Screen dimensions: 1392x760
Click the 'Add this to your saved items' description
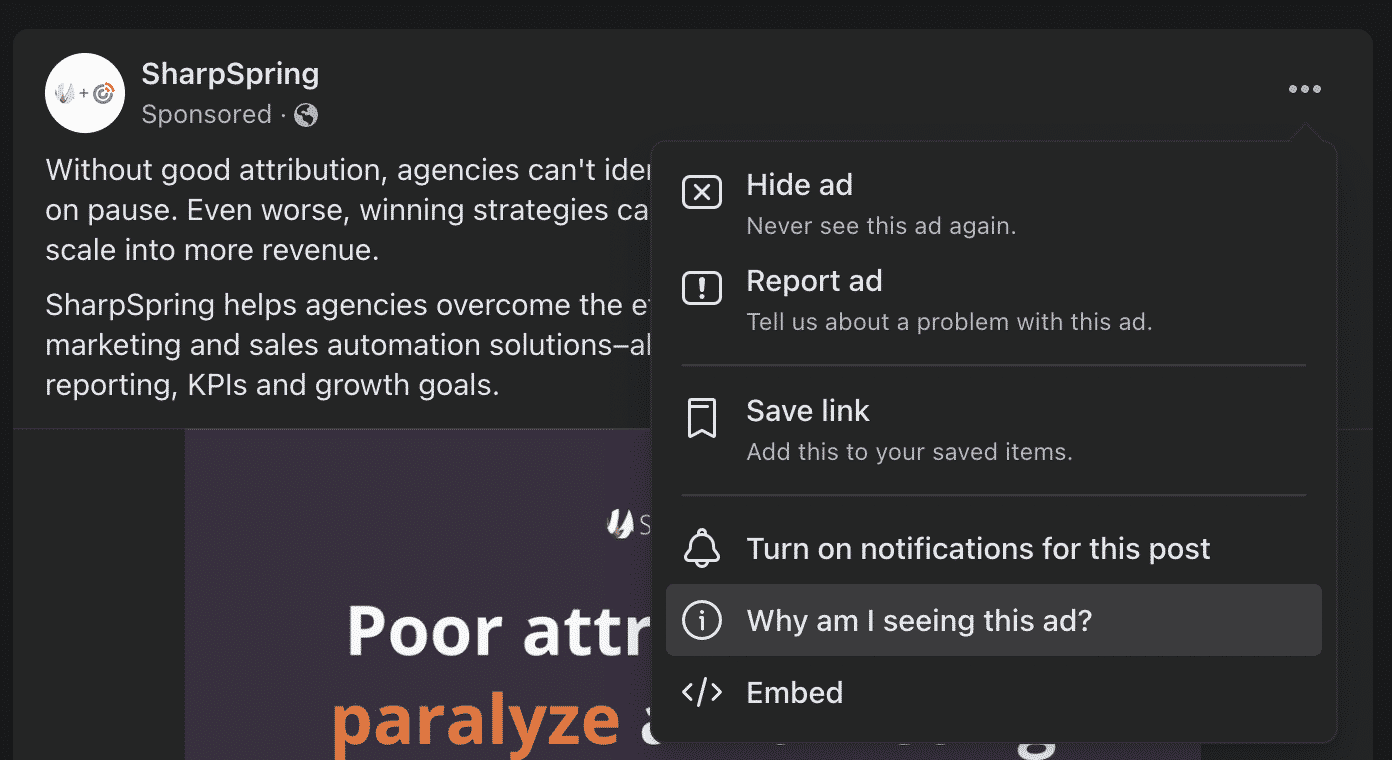click(909, 452)
